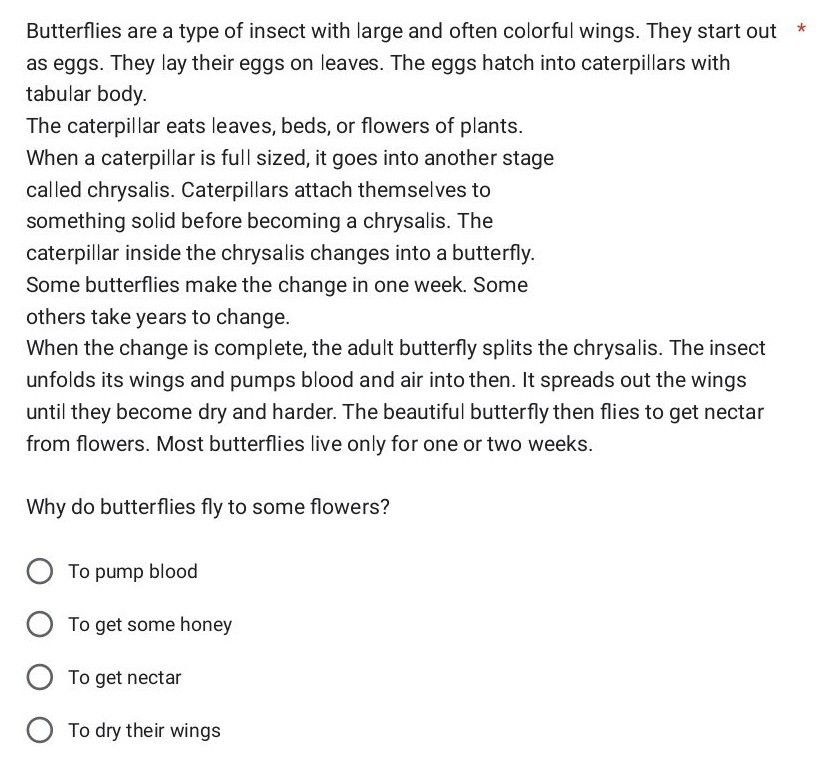Click the red required asterisk
The height and width of the screenshot is (764, 822).
[802, 30]
